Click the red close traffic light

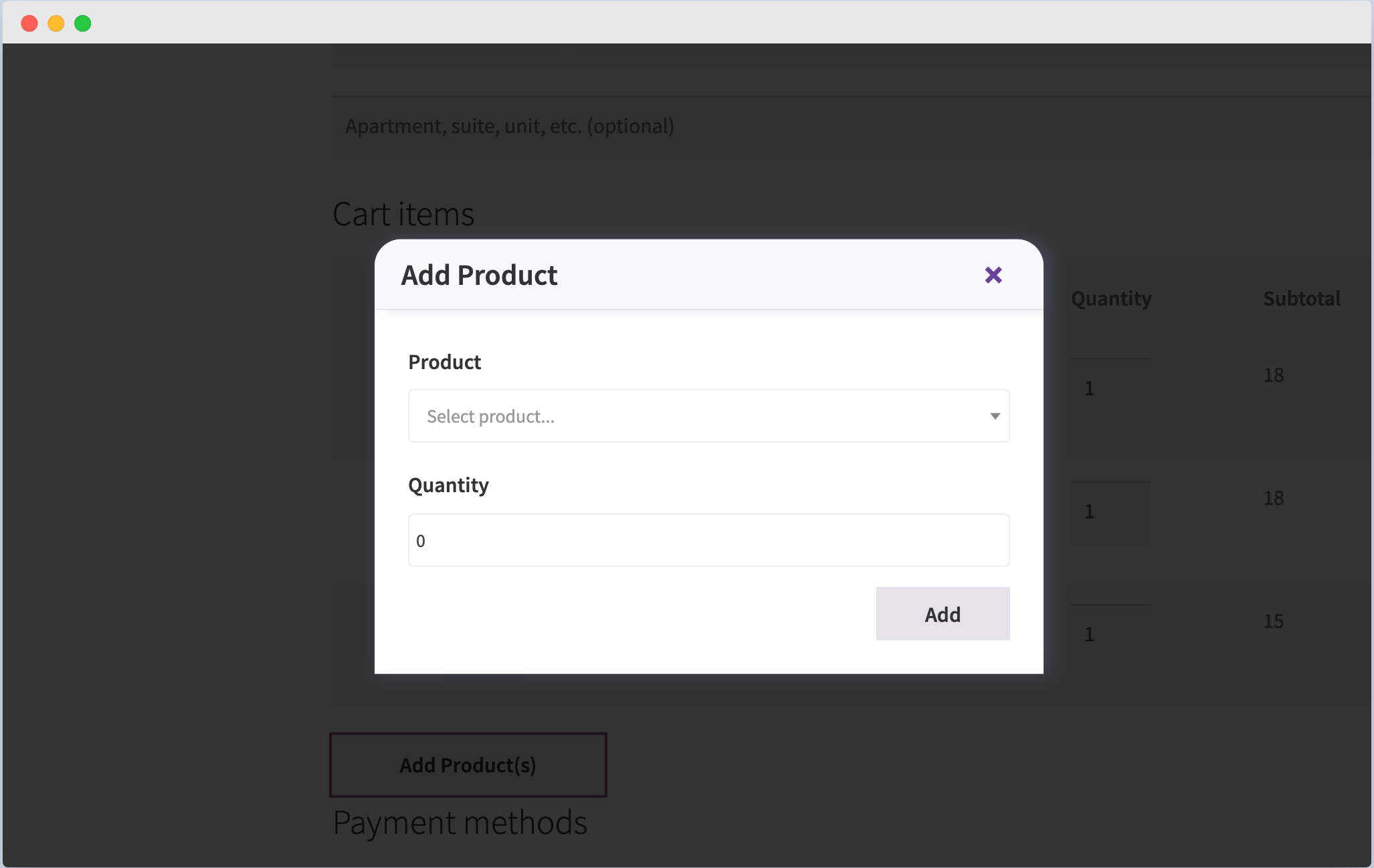click(29, 23)
